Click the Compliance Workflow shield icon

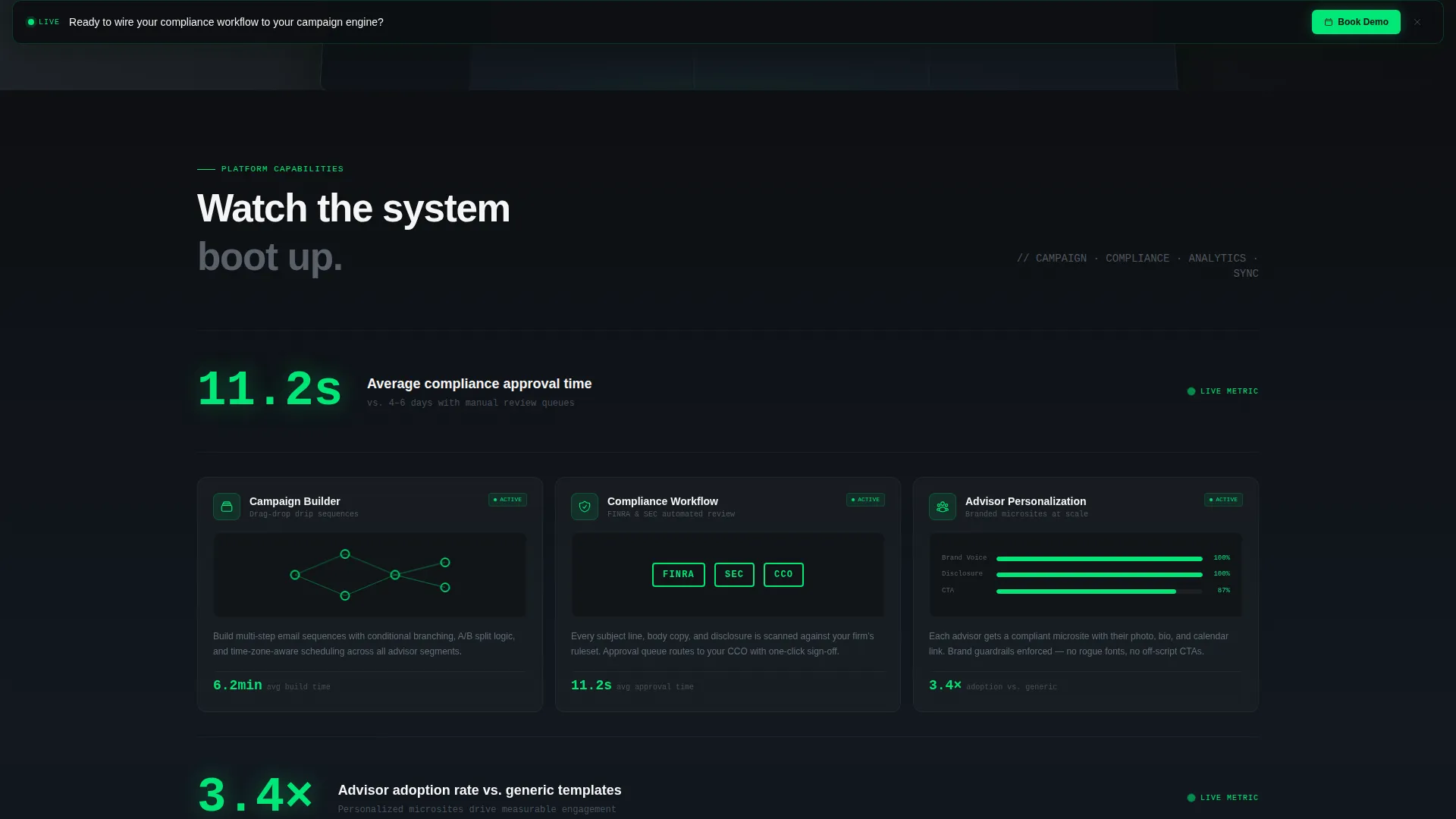coord(585,507)
